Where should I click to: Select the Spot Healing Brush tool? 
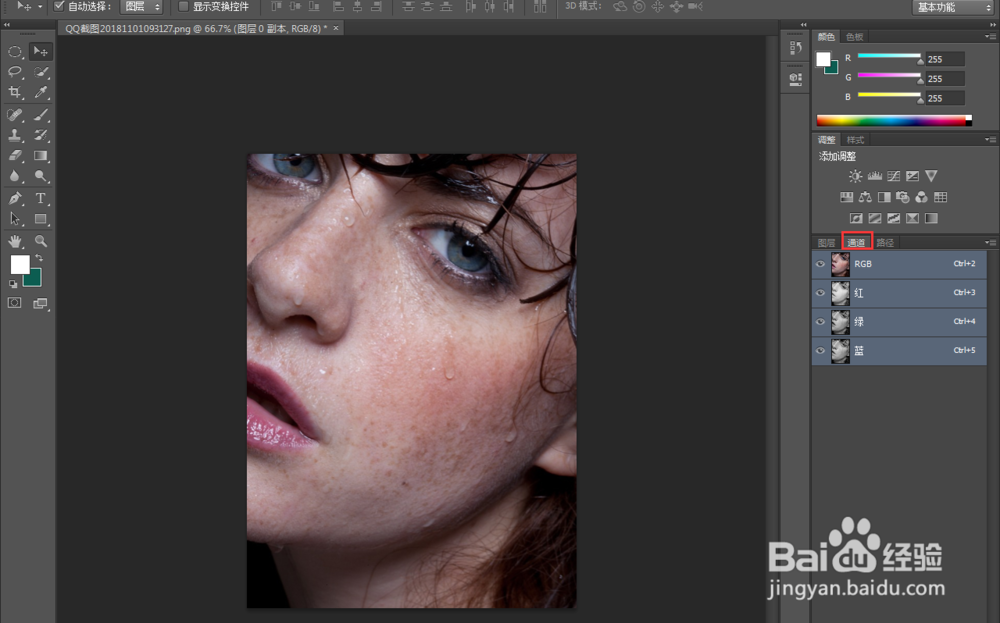15,115
